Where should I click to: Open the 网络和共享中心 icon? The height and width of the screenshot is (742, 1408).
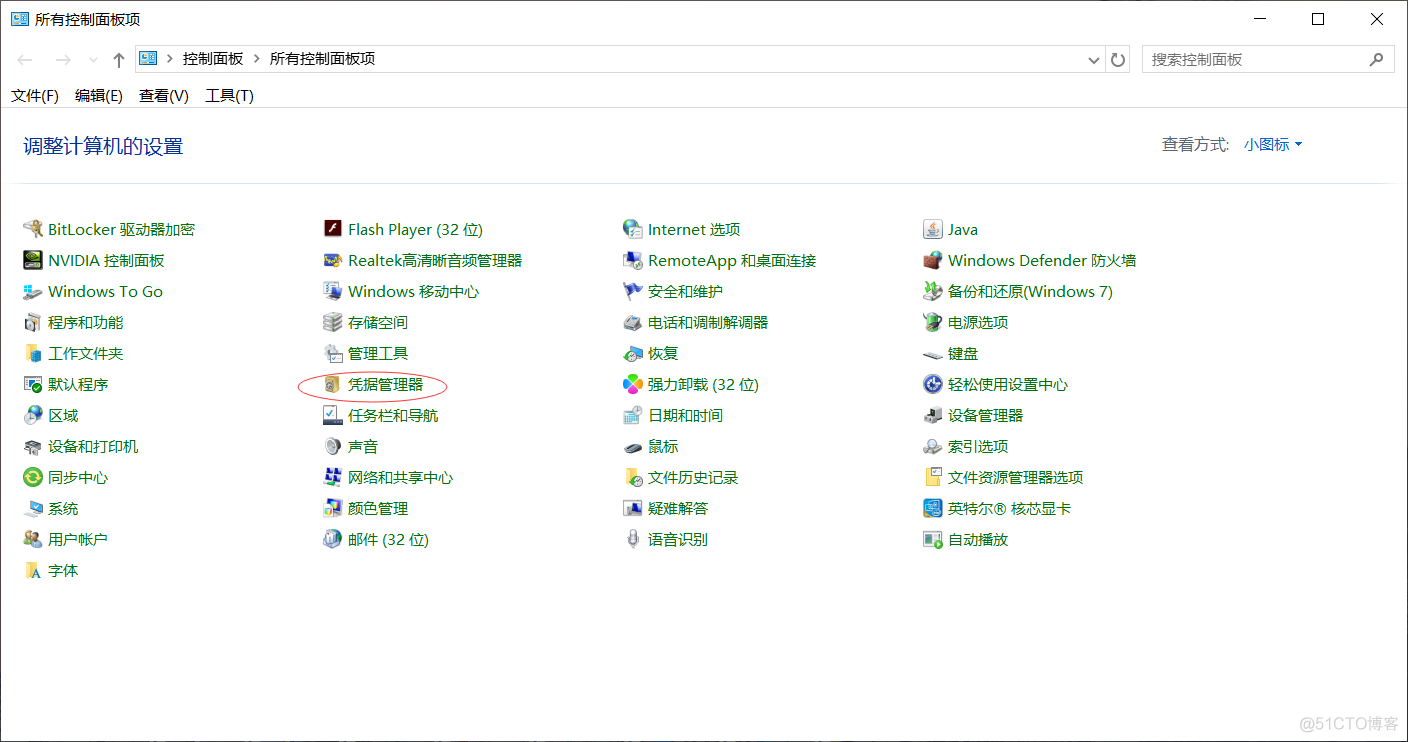[333, 477]
